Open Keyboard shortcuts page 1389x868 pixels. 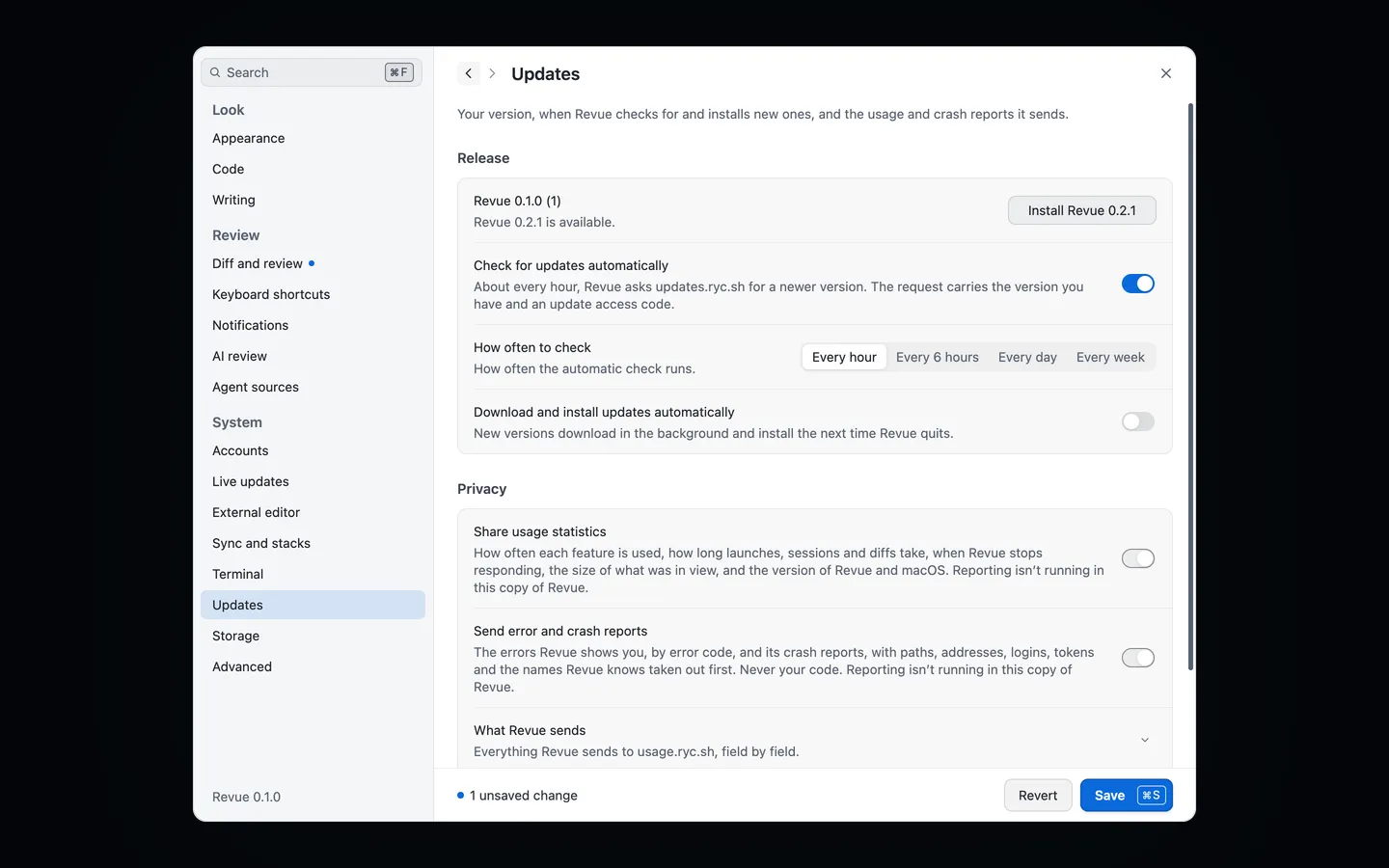coord(313,294)
